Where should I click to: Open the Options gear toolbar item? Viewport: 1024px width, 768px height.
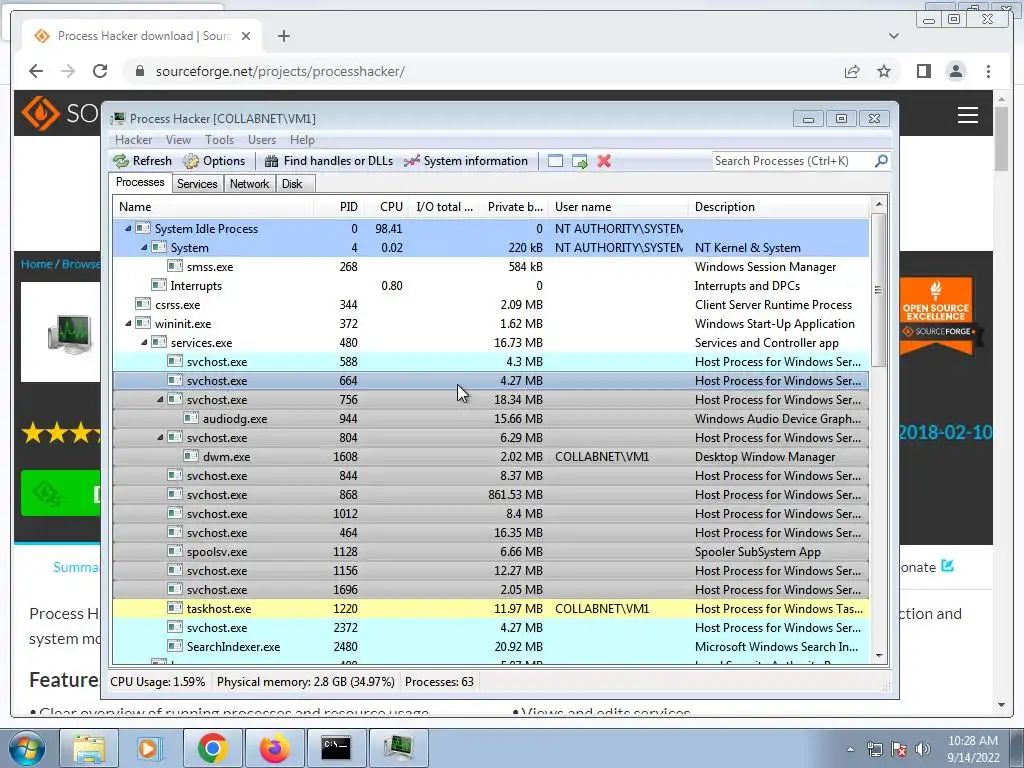[214, 161]
